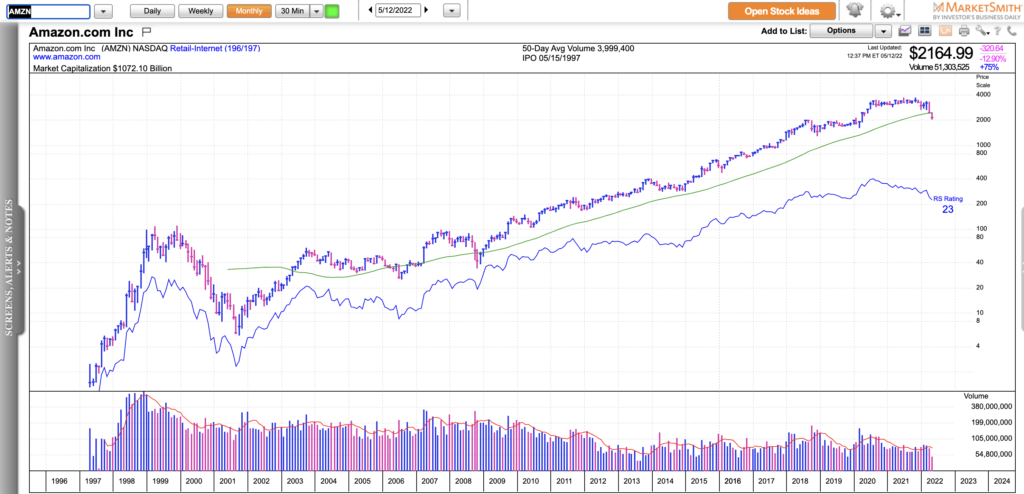Click the phone contact icon
This screenshot has width=1024, height=494.
coord(1012,31)
